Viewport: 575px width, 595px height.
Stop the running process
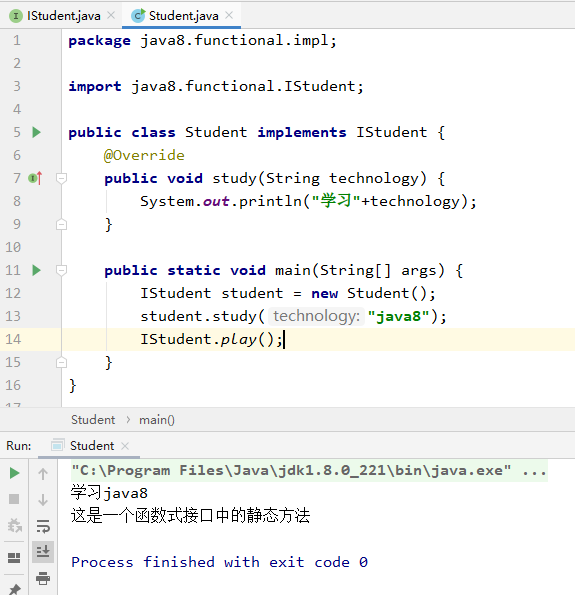tap(14, 499)
